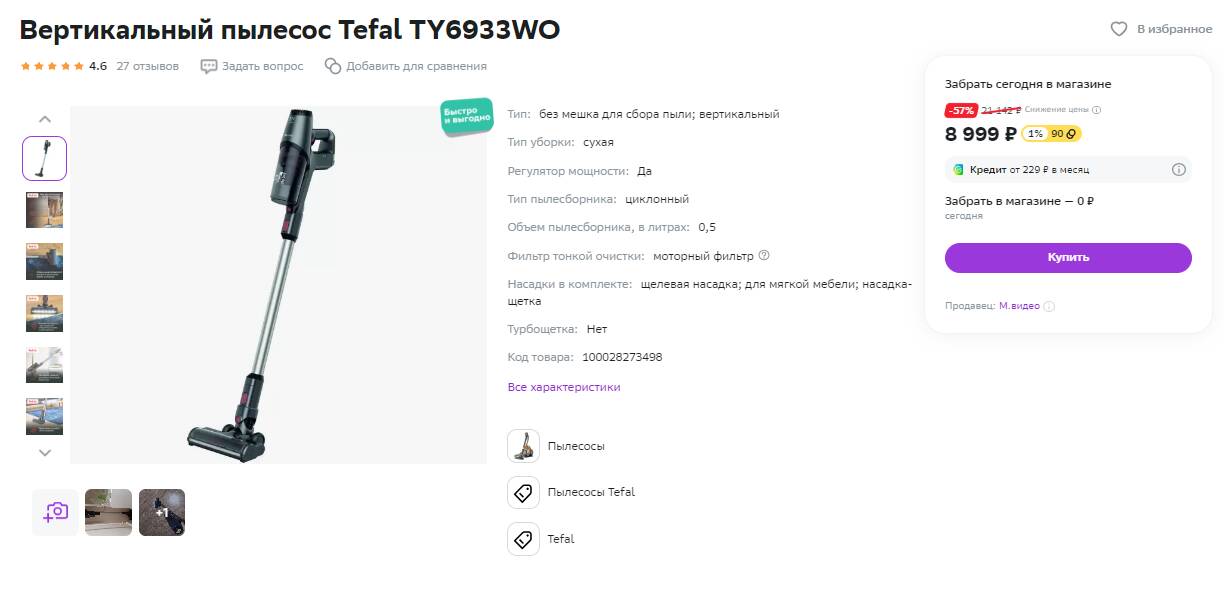This screenshot has height=597, width=1224.
Task: Click the add to comparison icon
Action: tap(333, 66)
